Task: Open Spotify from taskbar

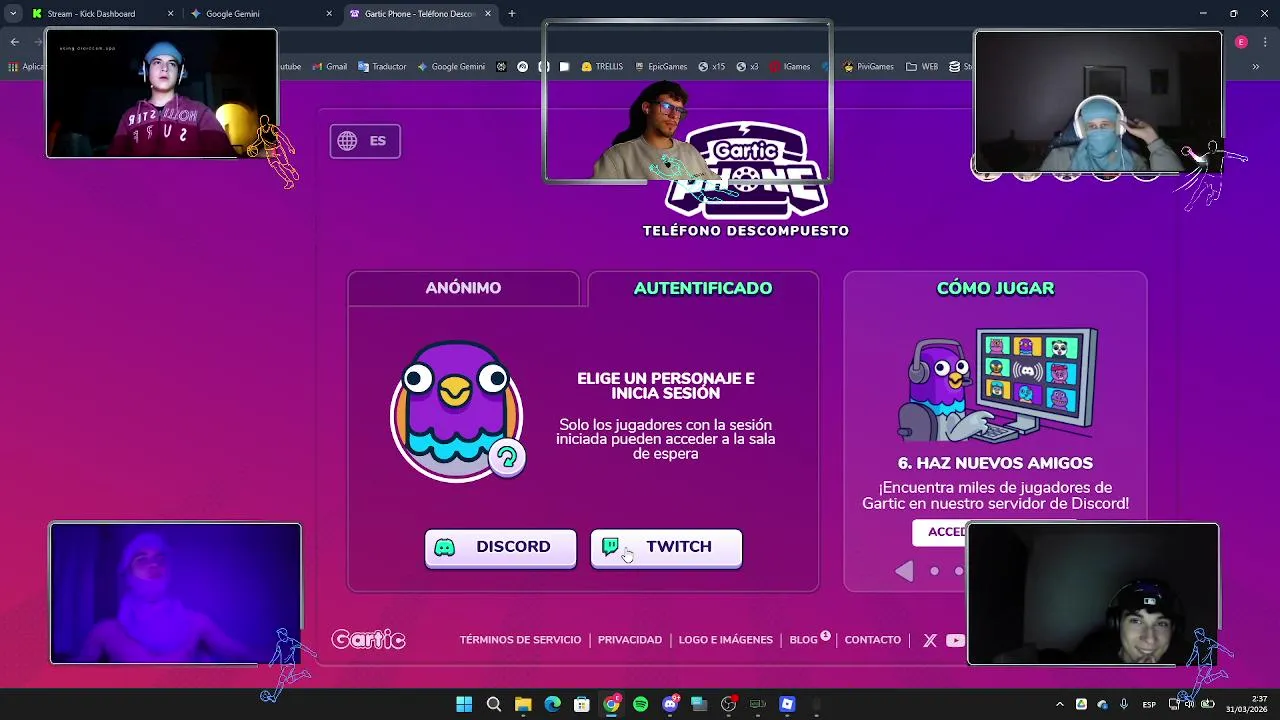Action: tap(640, 704)
